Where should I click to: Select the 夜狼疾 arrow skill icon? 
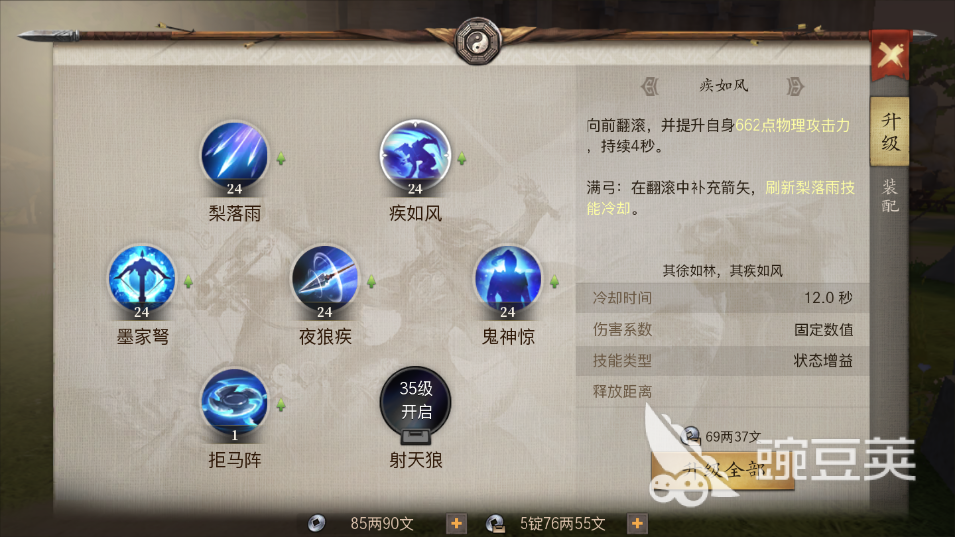pos(325,279)
